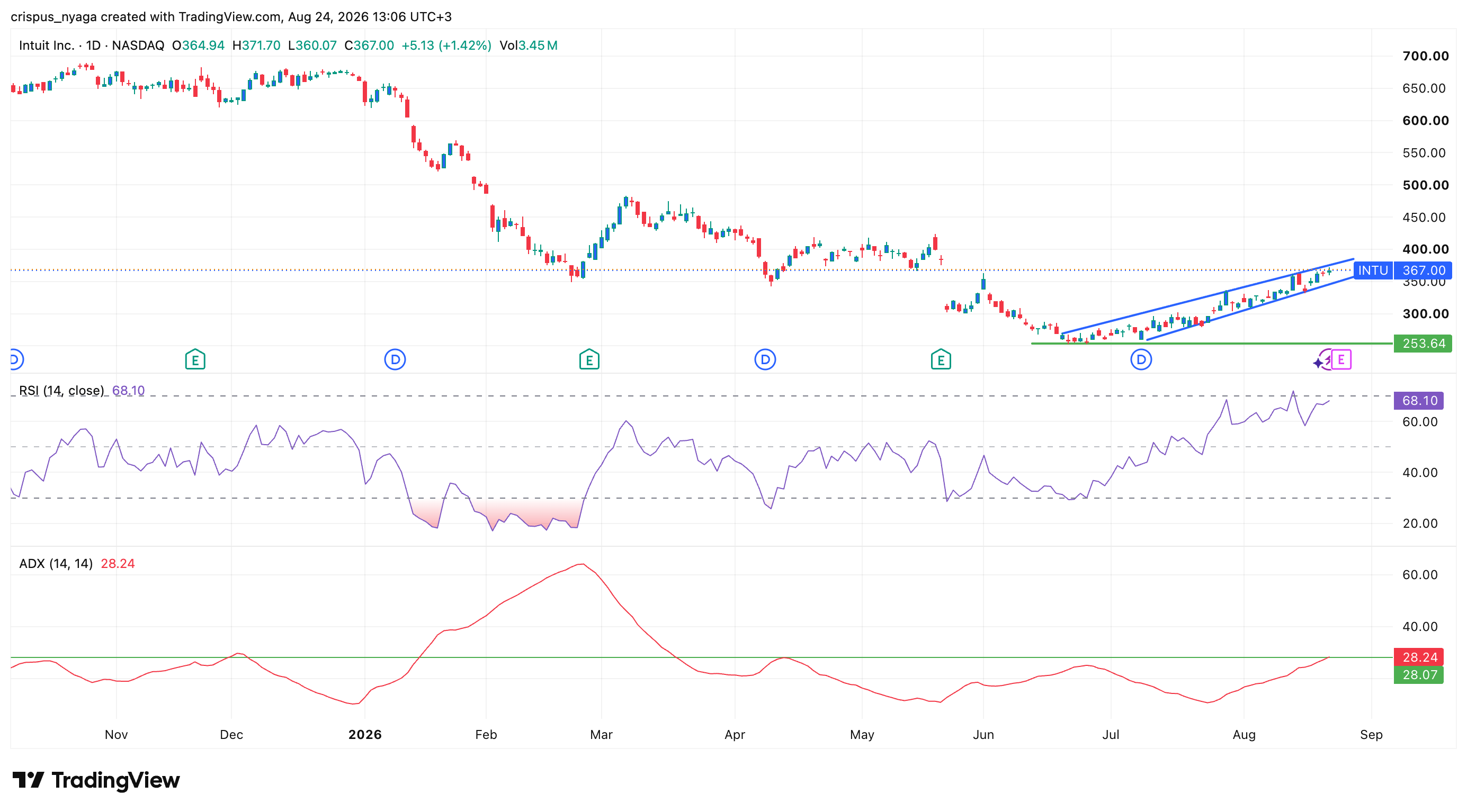The width and height of the screenshot is (1467, 812).
Task: Click the Jul label on time axis
Action: (1111, 735)
